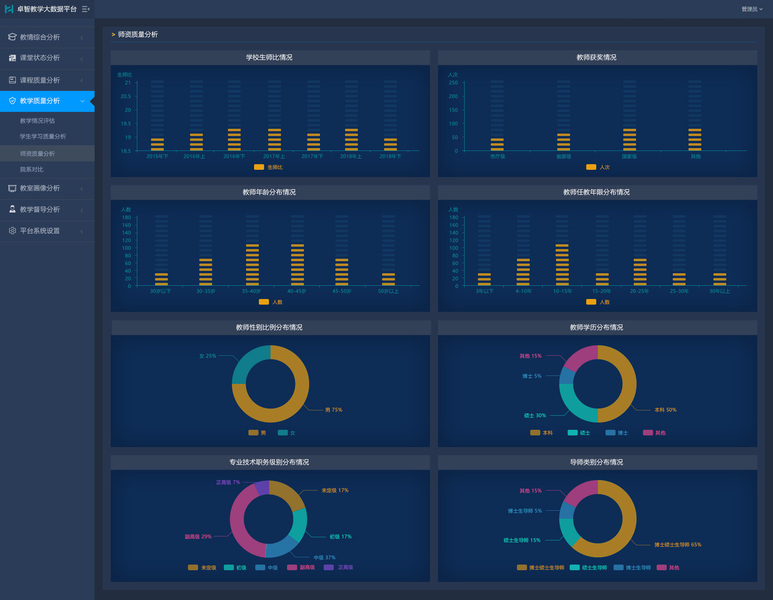Collapse the 教学质量分析 menu with its down chevron

[x=82, y=101]
